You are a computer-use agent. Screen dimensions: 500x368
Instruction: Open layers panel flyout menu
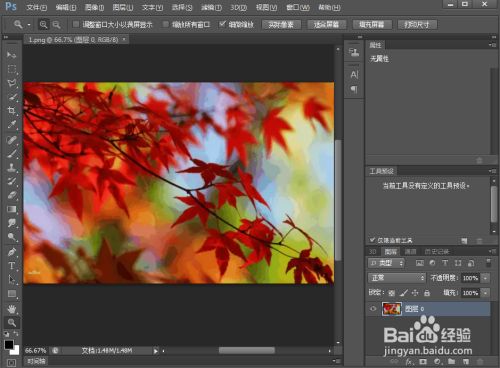[x=492, y=251]
